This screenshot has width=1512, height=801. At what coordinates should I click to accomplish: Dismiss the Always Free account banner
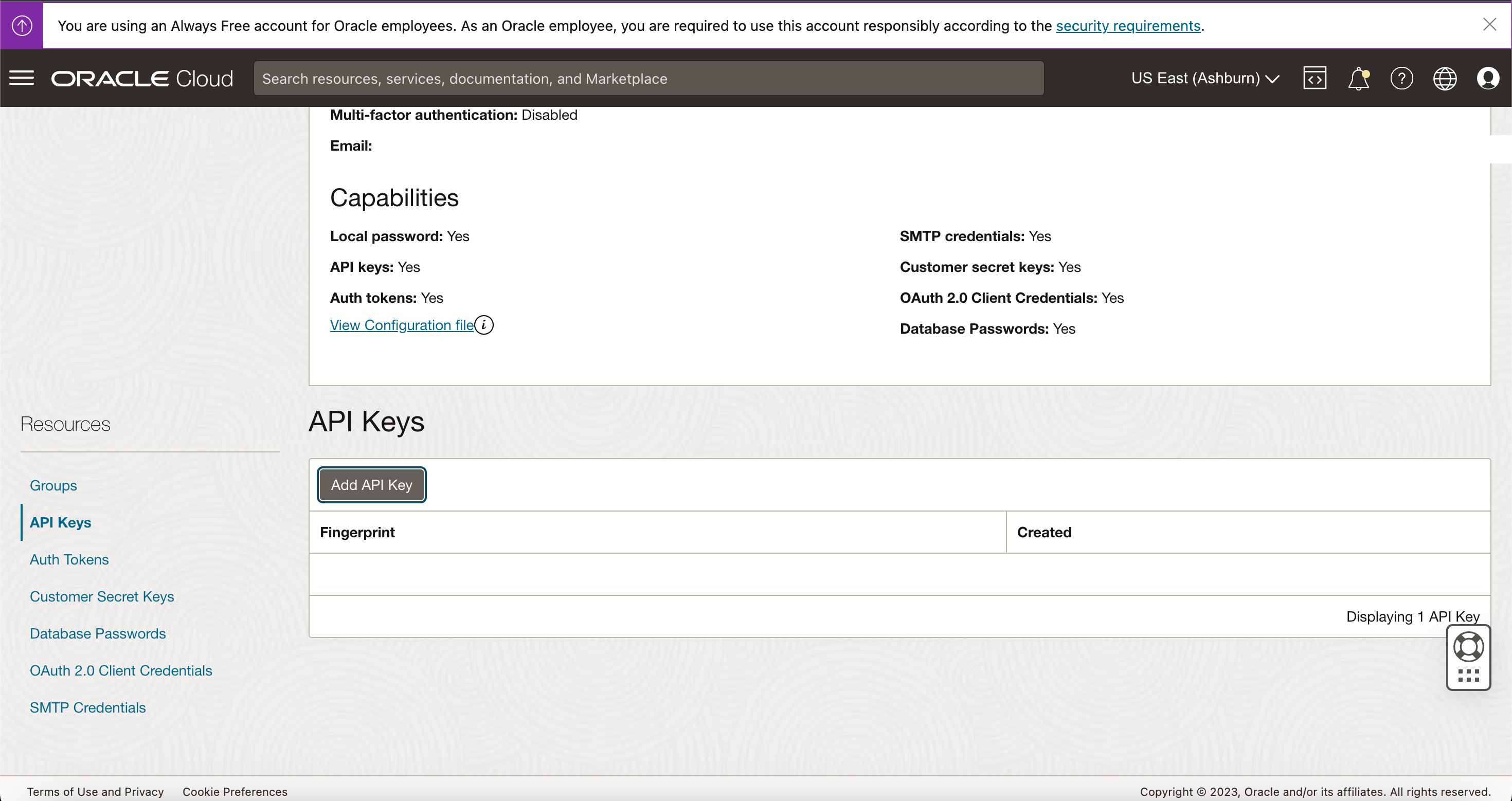click(x=1490, y=24)
